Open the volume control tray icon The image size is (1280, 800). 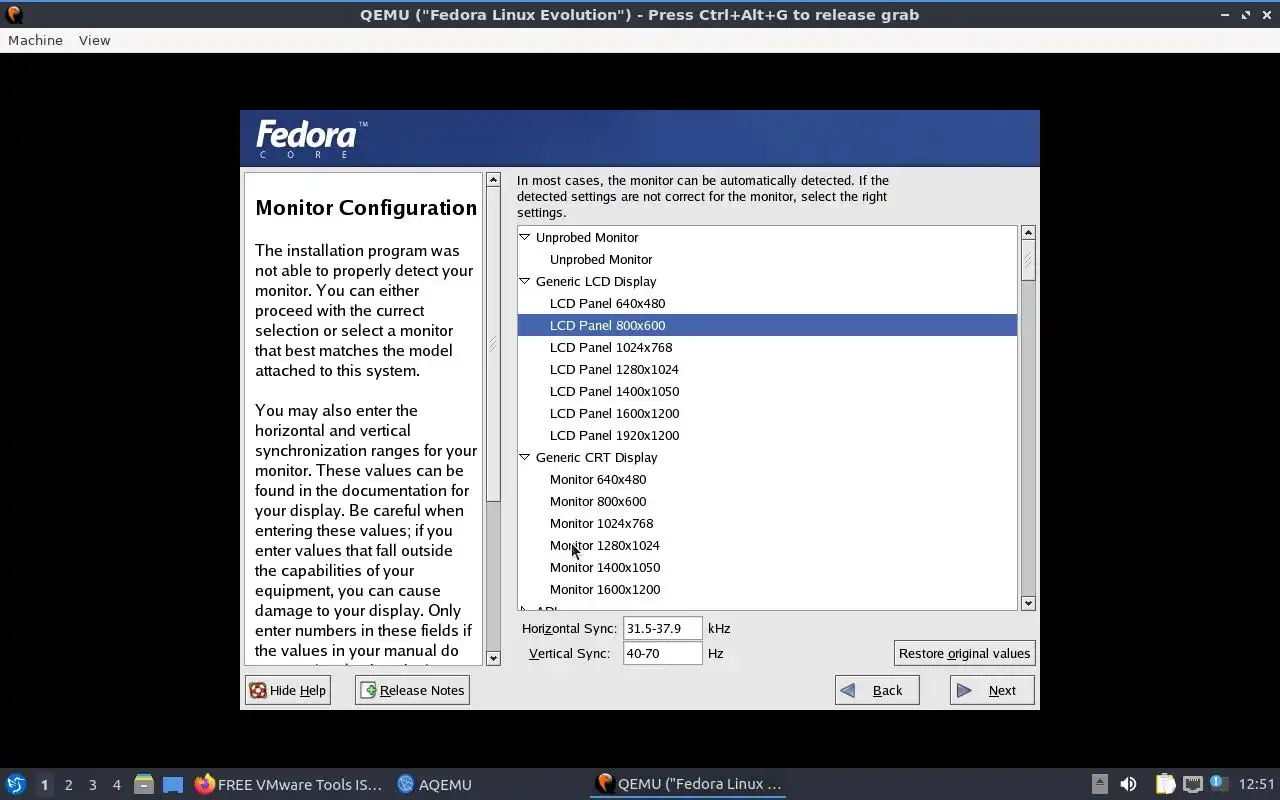click(1128, 784)
